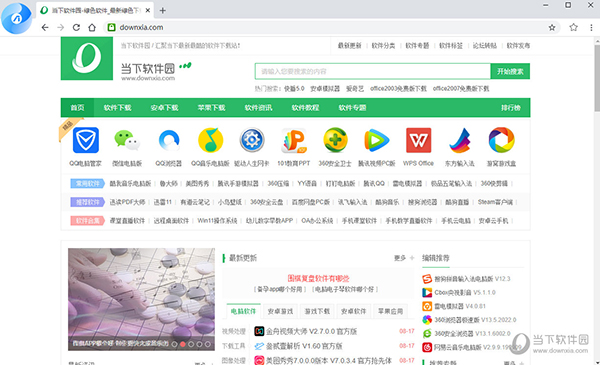Click the 金舟视频大师 list icon
The width and height of the screenshot is (600, 365).
259,331
